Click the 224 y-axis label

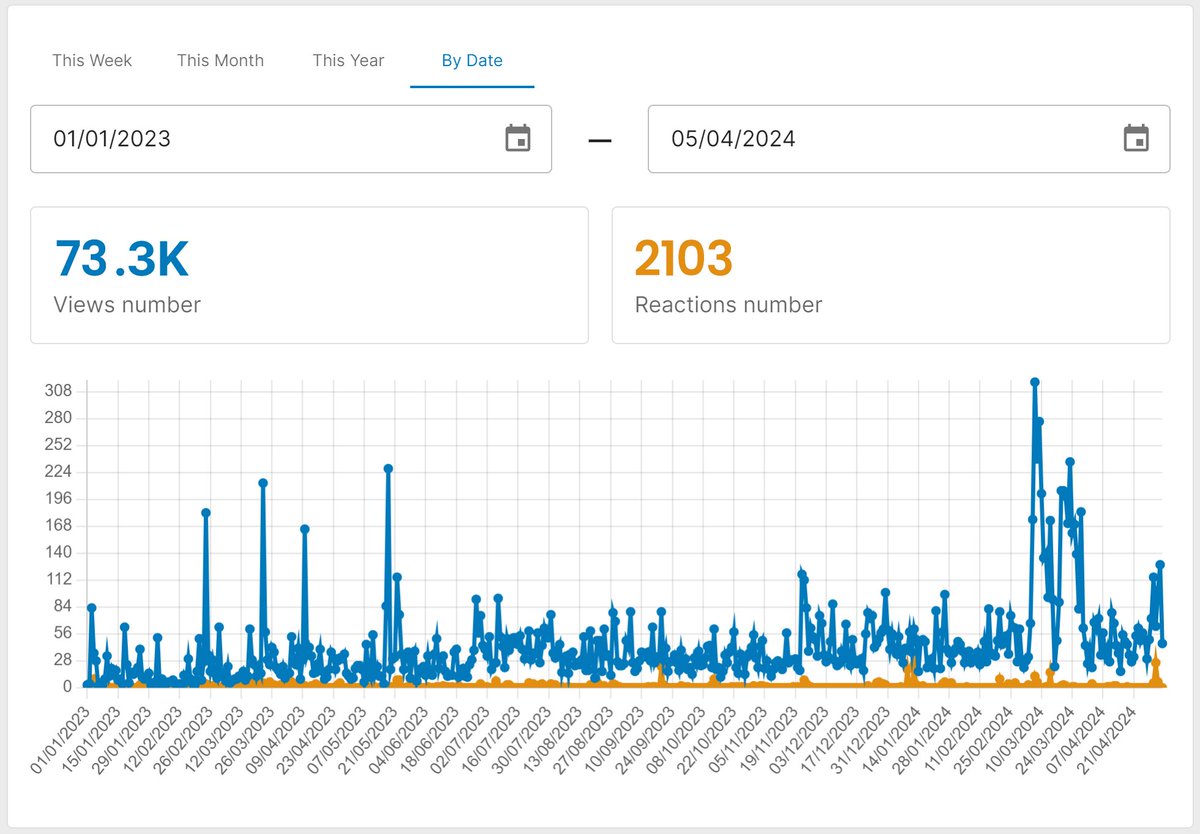(x=58, y=472)
